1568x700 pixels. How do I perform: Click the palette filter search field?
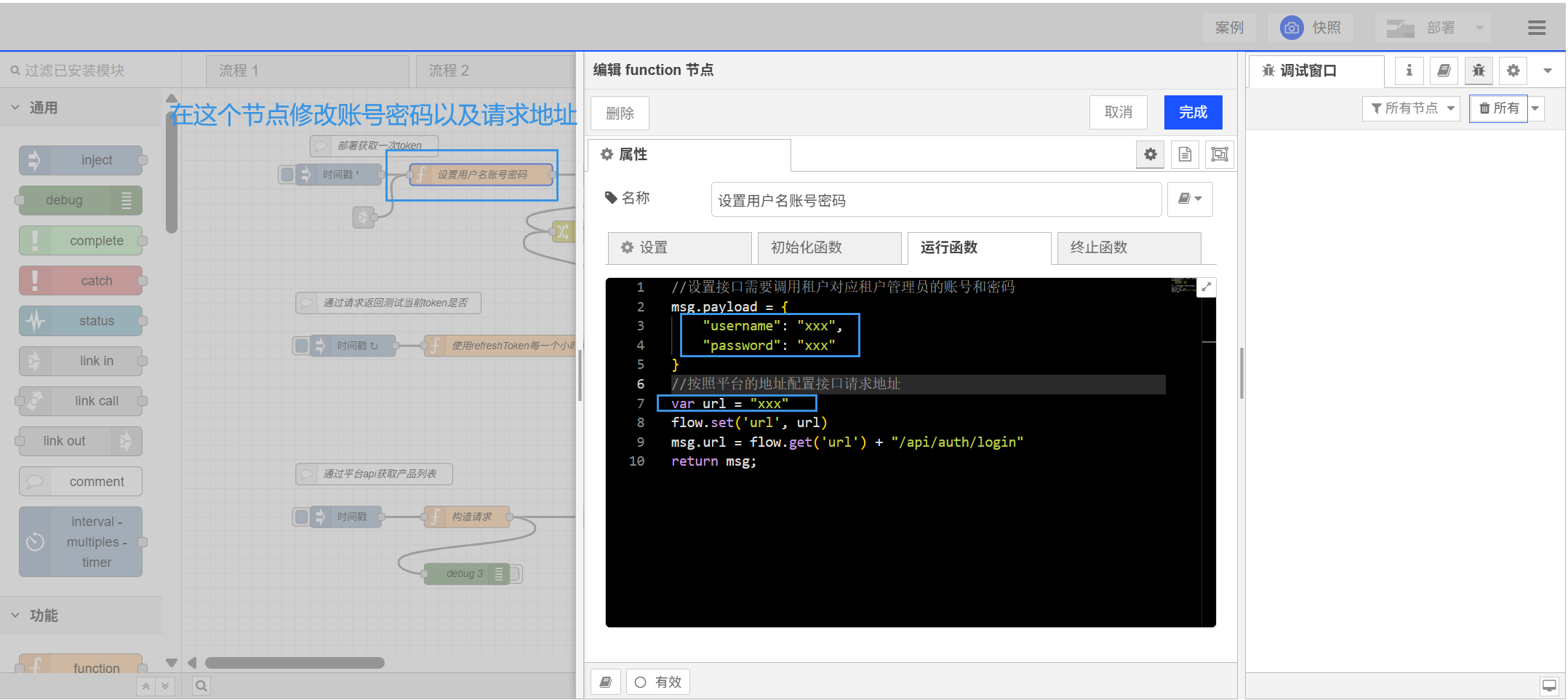(91, 71)
